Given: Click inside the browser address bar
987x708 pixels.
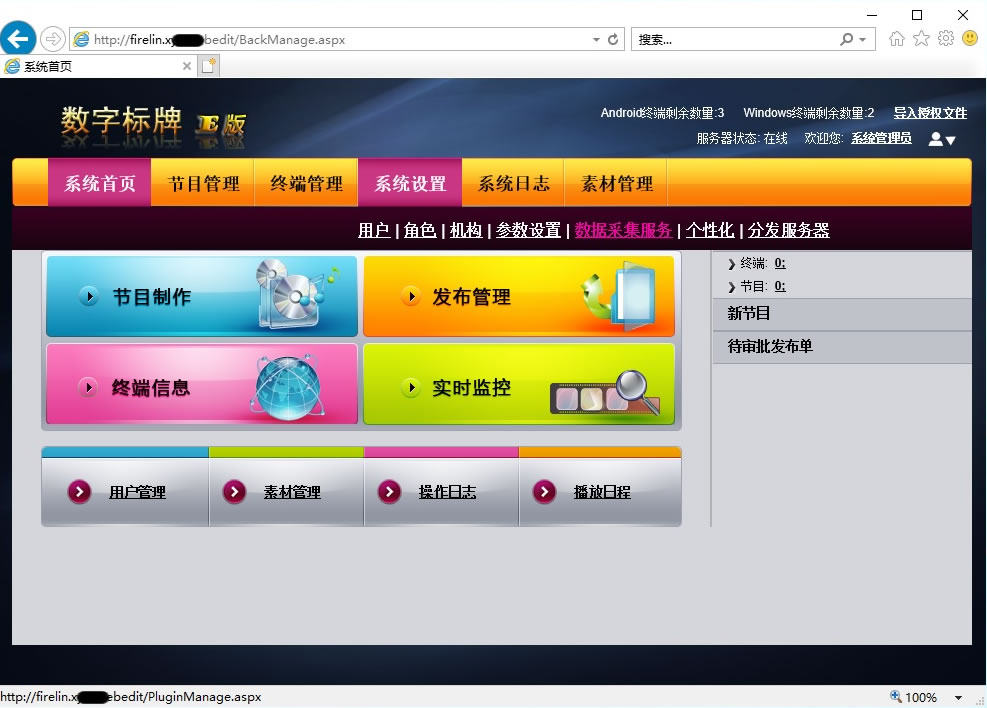Looking at the screenshot, I should 330,39.
